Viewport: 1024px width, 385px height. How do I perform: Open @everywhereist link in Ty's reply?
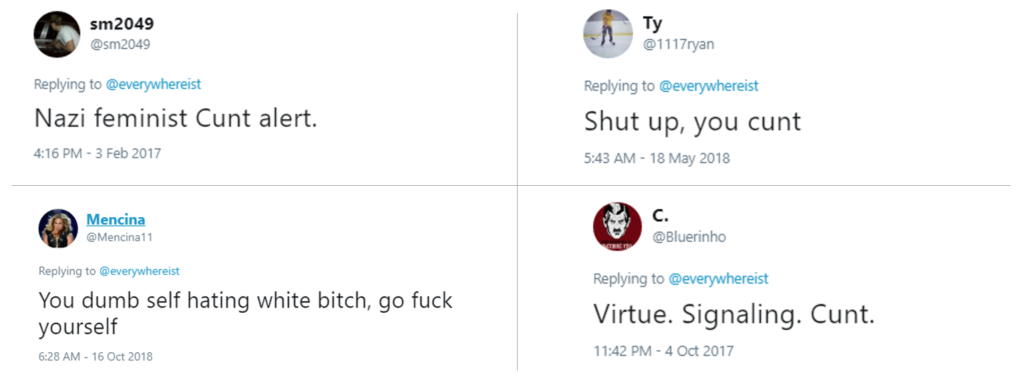click(x=709, y=85)
